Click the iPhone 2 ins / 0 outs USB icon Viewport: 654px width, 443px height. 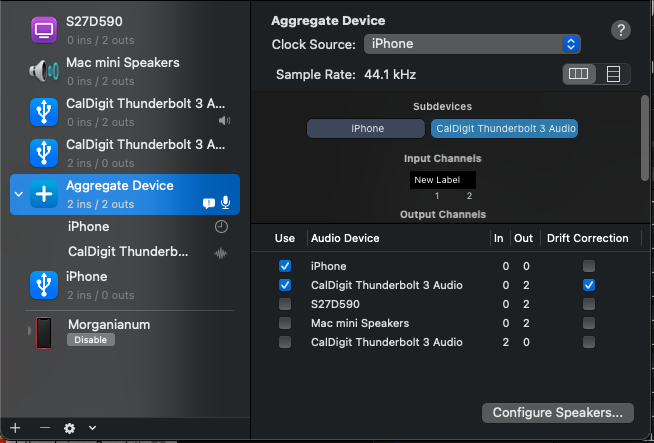point(44,285)
